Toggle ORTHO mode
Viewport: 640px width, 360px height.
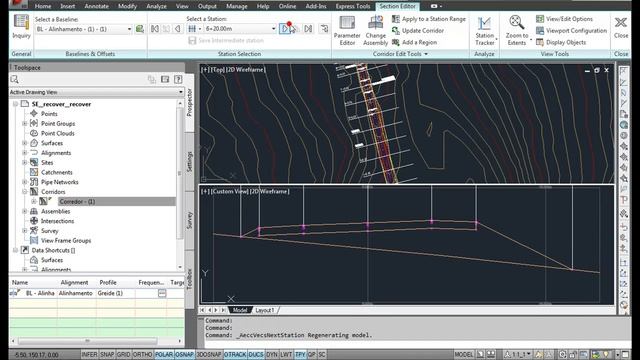tap(142, 354)
